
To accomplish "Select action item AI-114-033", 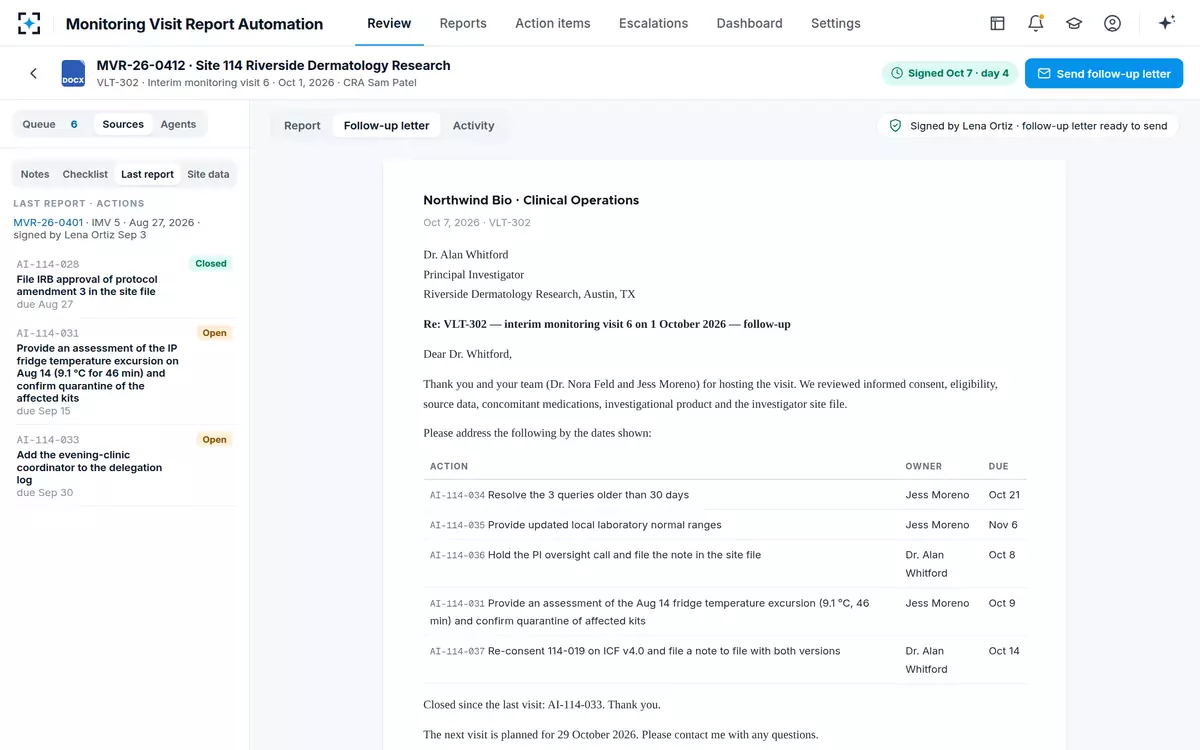I will pos(124,466).
